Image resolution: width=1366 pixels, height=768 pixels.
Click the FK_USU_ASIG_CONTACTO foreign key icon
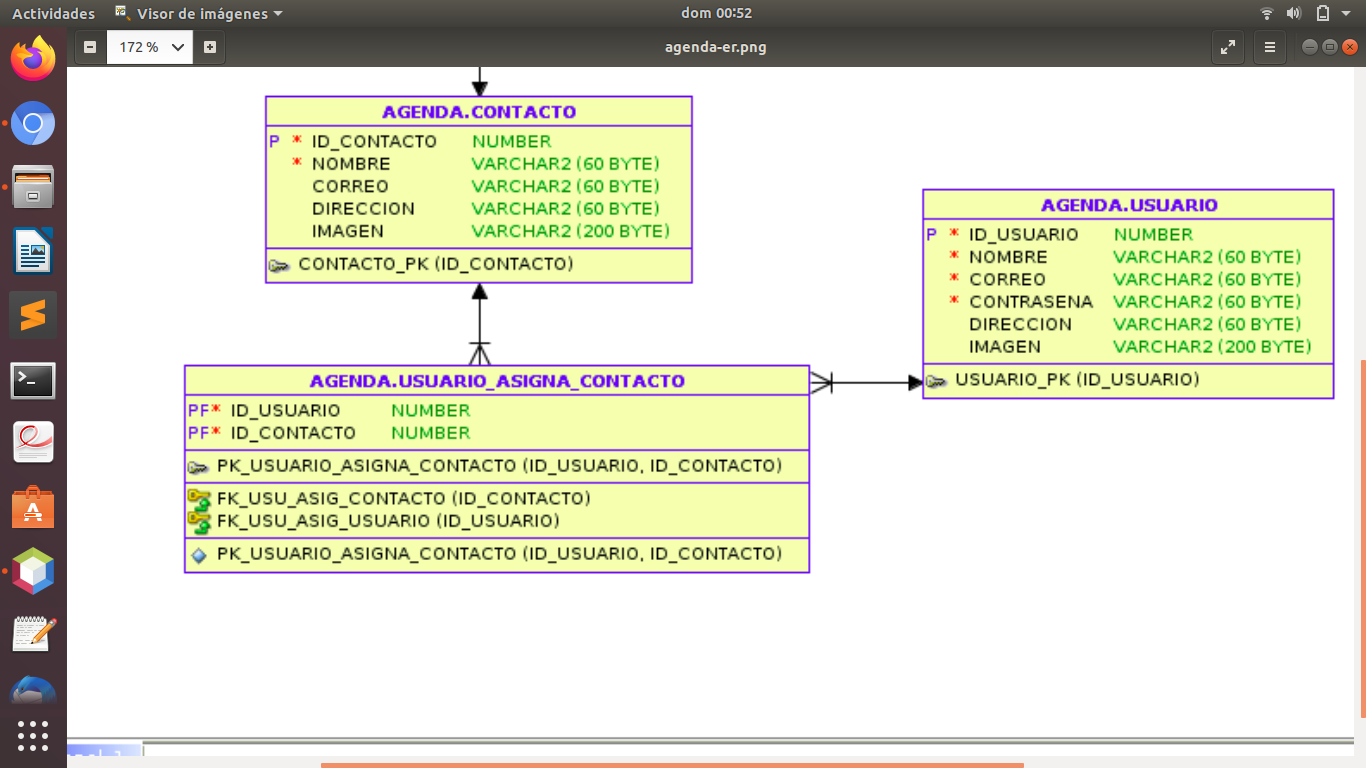pos(199,498)
